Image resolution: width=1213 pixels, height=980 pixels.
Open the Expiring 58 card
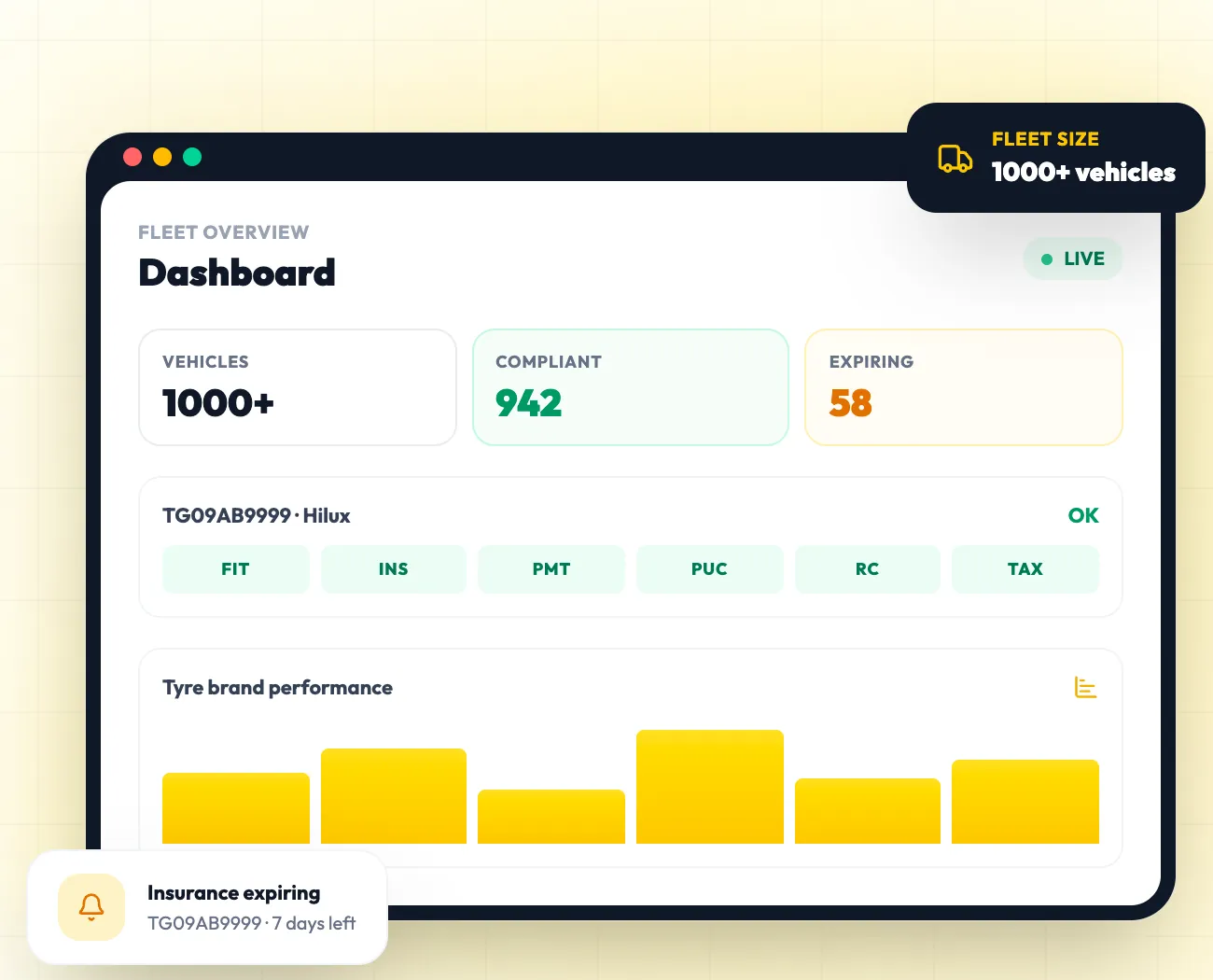[x=964, y=387]
